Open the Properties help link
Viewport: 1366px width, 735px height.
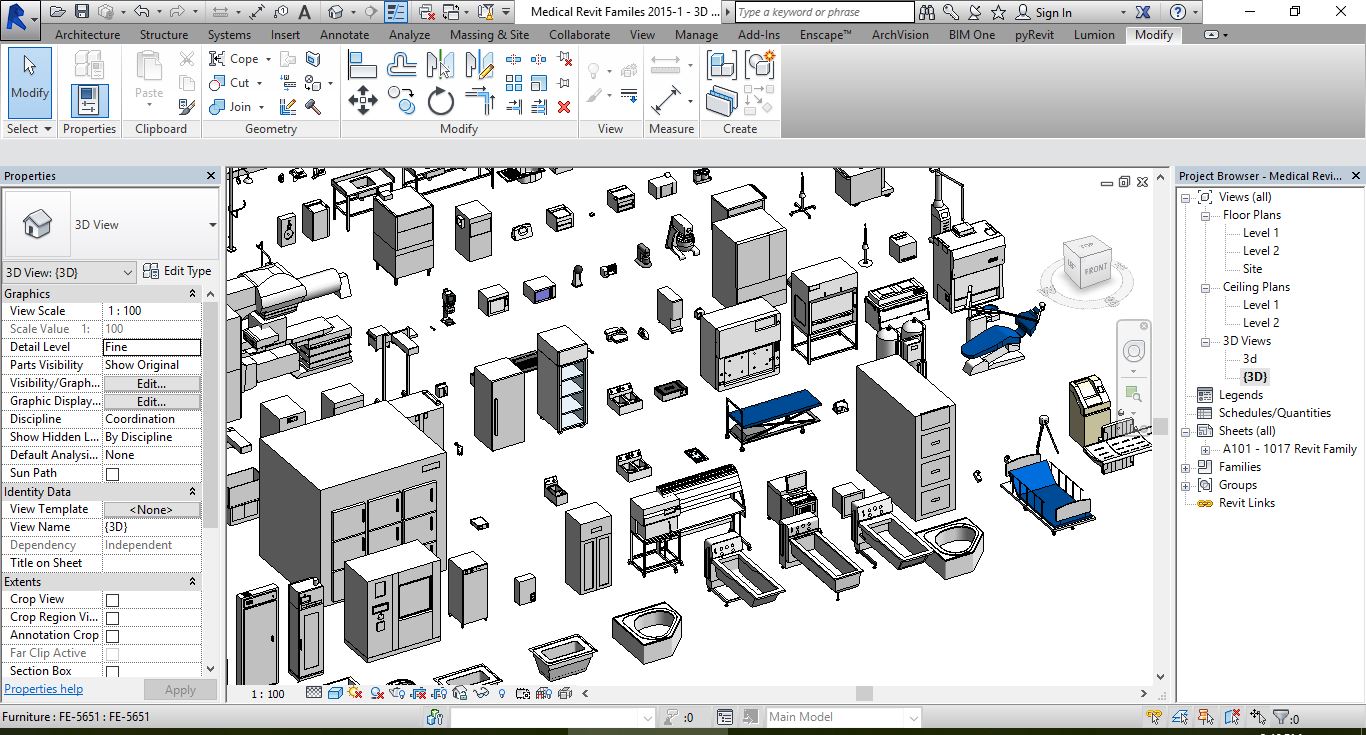pyautogui.click(x=43, y=689)
